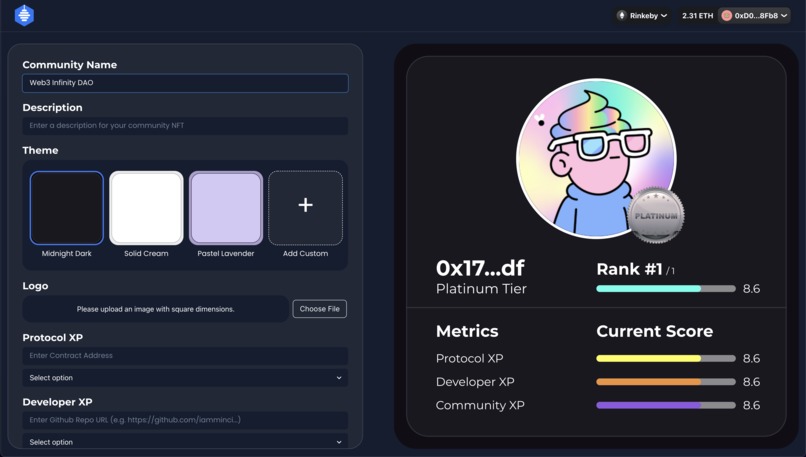The height and width of the screenshot is (457, 806).
Task: Click the Rank #1 heading
Action: (x=630, y=269)
